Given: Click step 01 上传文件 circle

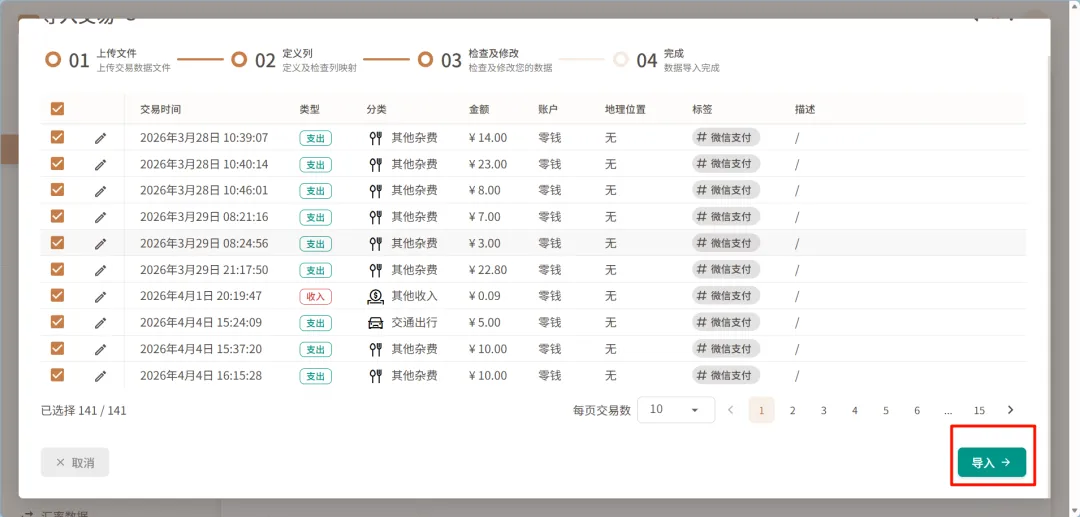Looking at the screenshot, I should (x=53, y=59).
